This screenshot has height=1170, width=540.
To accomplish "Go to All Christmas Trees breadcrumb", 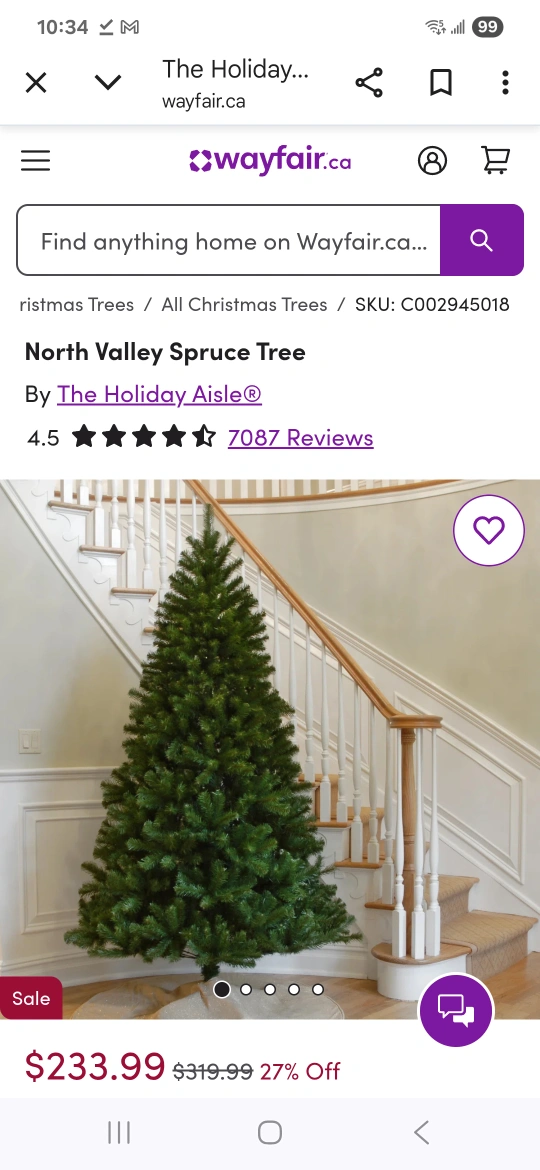I will (245, 304).
